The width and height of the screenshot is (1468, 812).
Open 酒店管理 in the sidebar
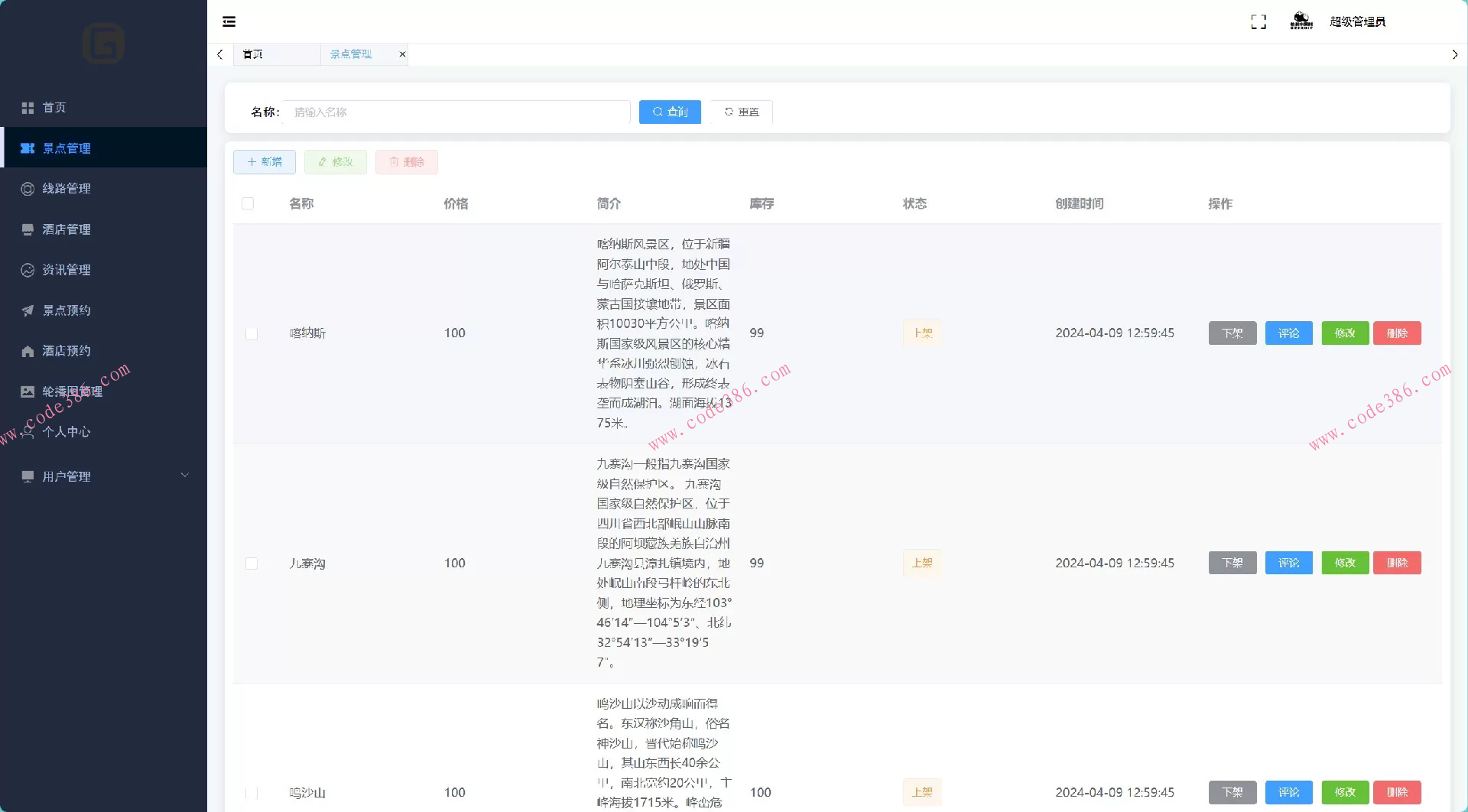coord(67,229)
